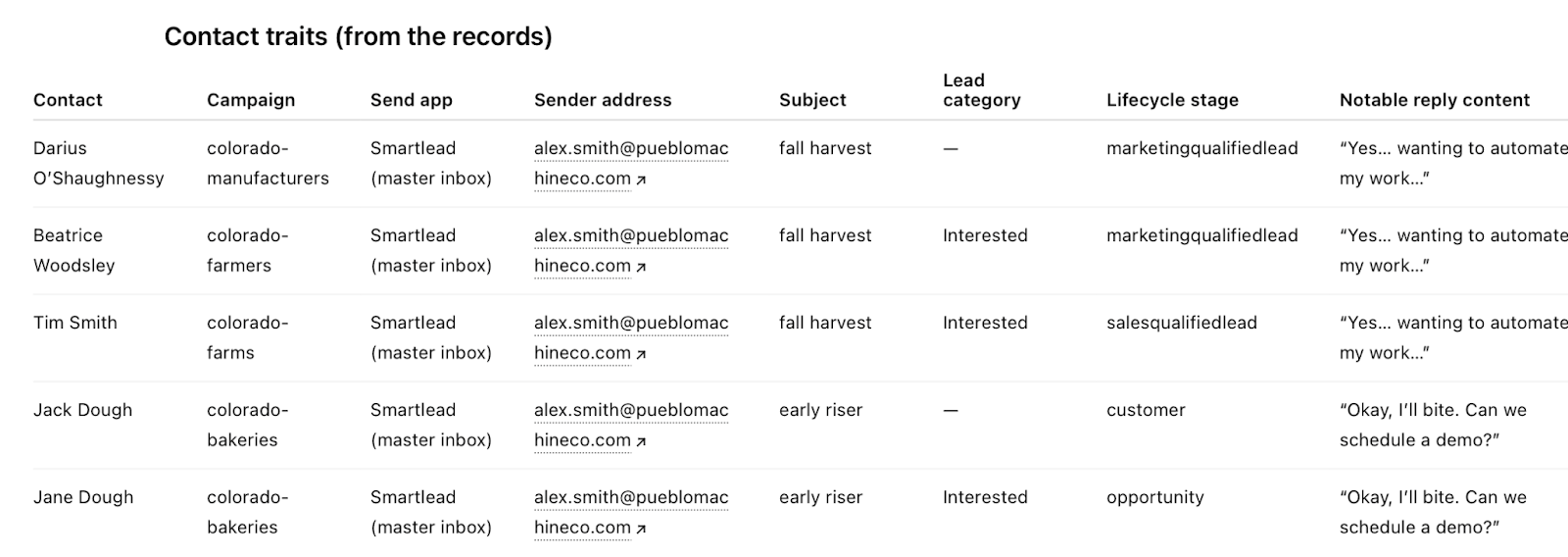Open sender email link in Tim Smith row

coord(630,324)
